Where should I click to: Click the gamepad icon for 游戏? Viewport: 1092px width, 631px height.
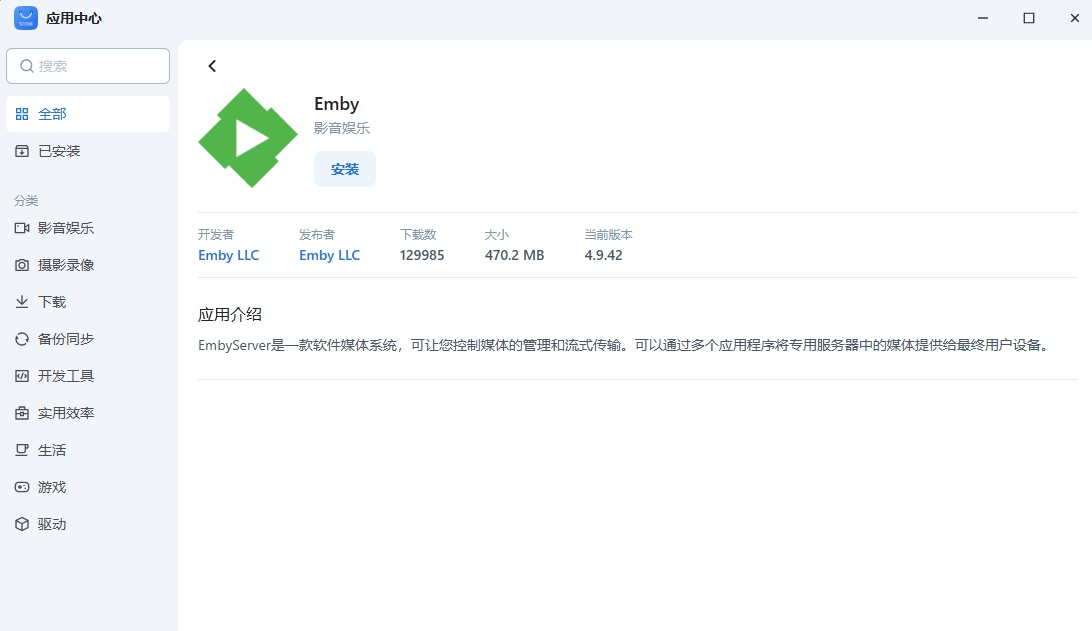(22, 487)
